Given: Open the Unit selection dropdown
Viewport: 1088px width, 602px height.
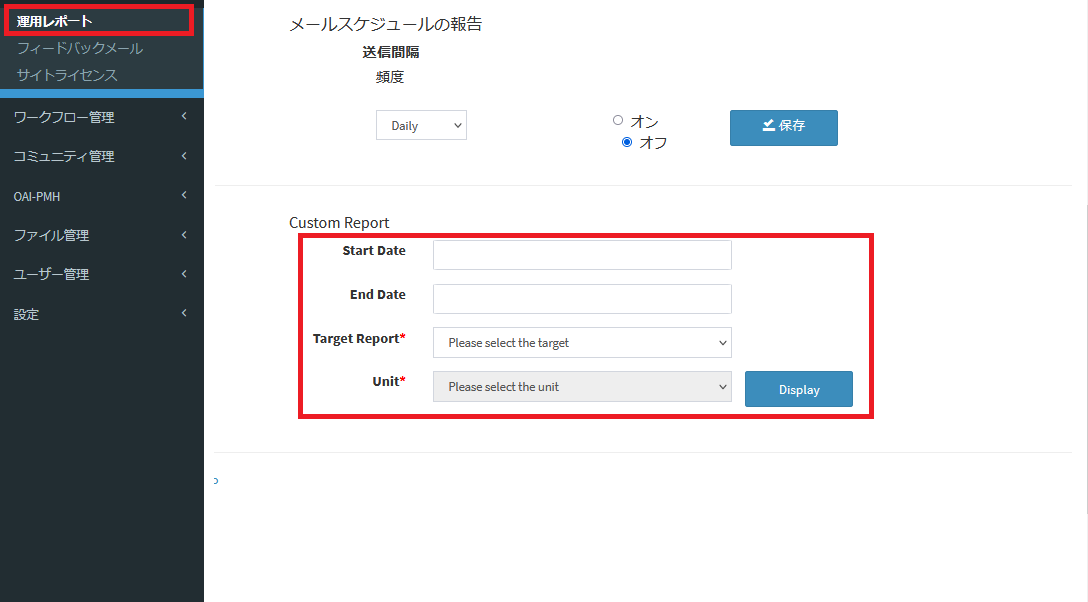Looking at the screenshot, I should coord(582,387).
